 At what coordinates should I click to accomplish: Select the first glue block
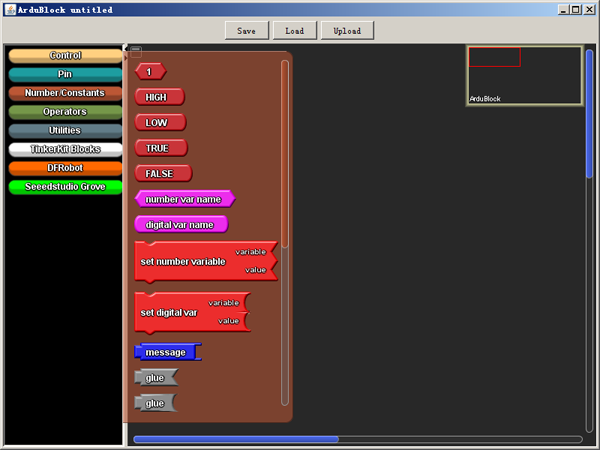tap(156, 378)
